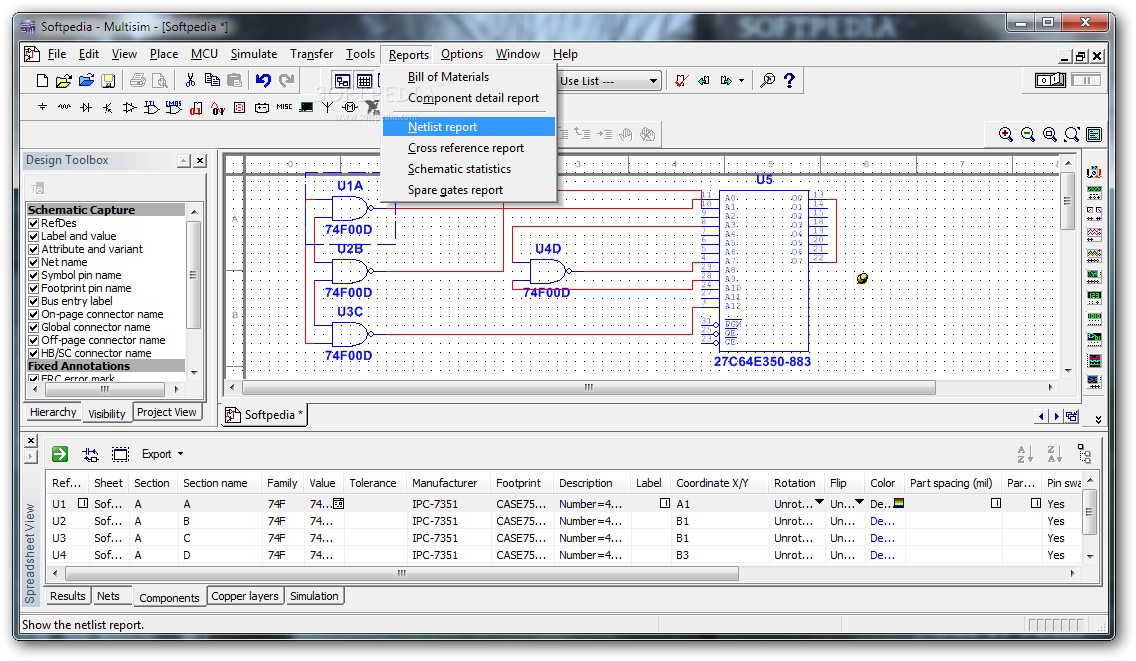Image resolution: width=1136 pixels, height=661 pixels.
Task: Toggle Bus entry label checkbox
Action: pyautogui.click(x=33, y=302)
